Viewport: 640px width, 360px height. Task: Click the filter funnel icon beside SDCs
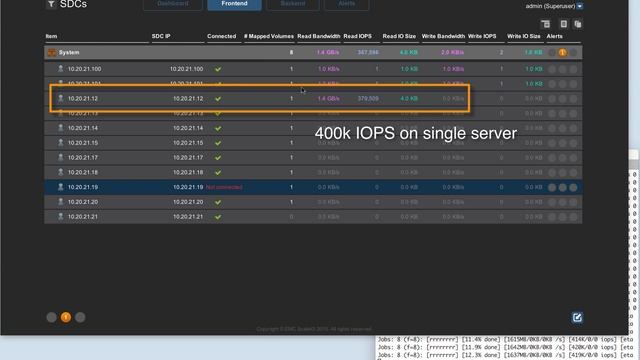tap(51, 4)
